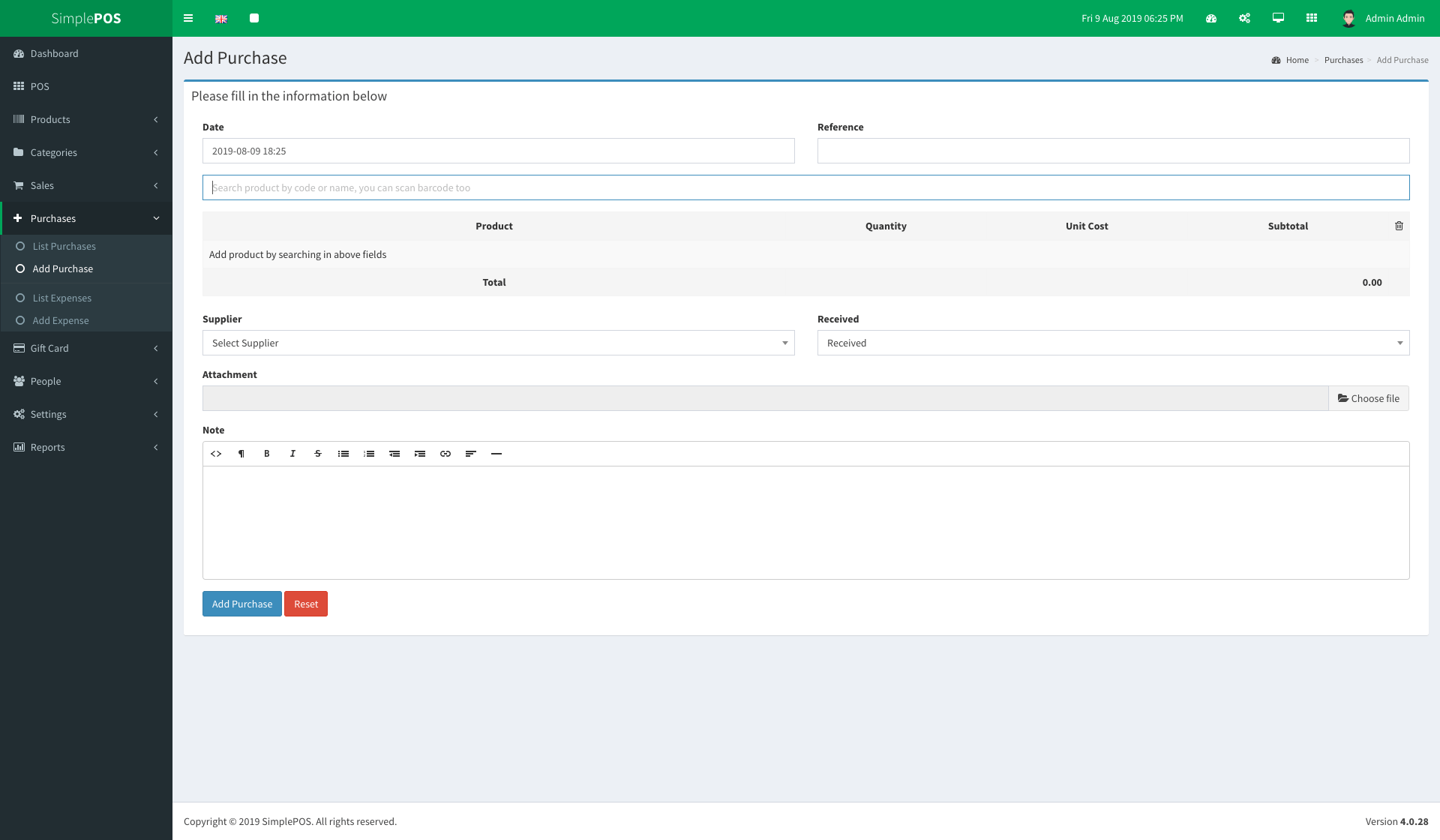The height and width of the screenshot is (840, 1440).
Task: Apply strikethrough in the Note editor
Action: coord(318,454)
